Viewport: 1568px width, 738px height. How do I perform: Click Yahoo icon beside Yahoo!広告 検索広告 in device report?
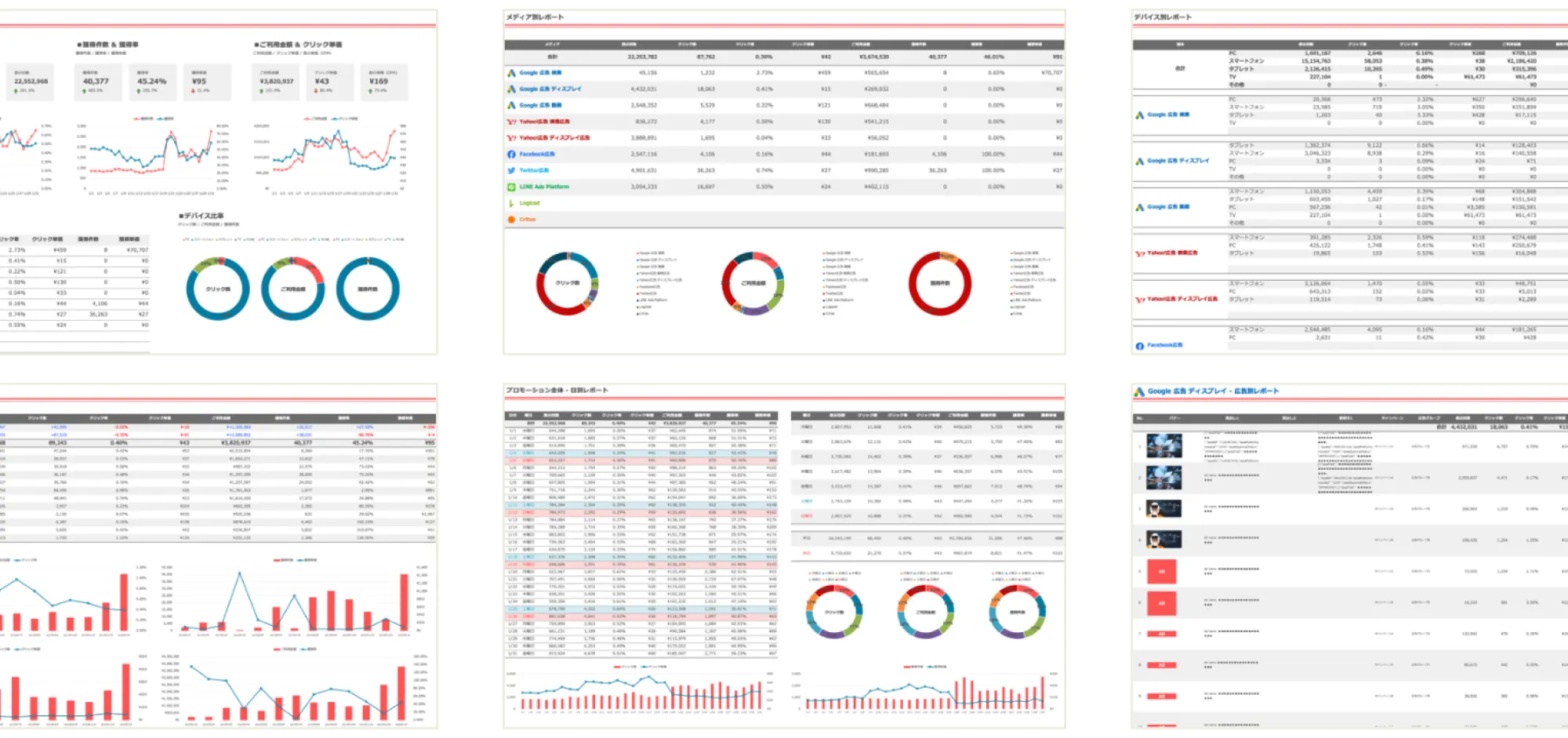pos(1140,253)
